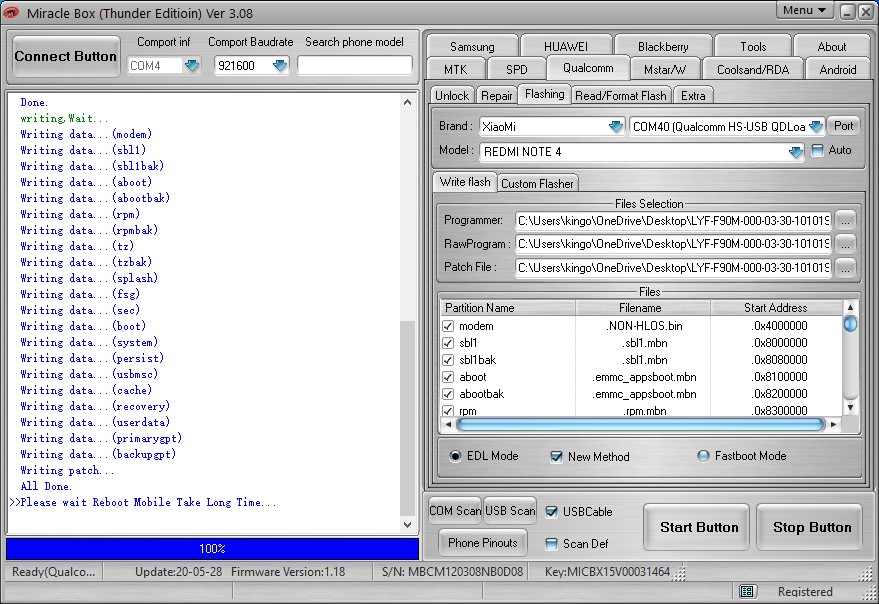Open the Extra sub-tab
879x604 pixels.
[x=693, y=96]
